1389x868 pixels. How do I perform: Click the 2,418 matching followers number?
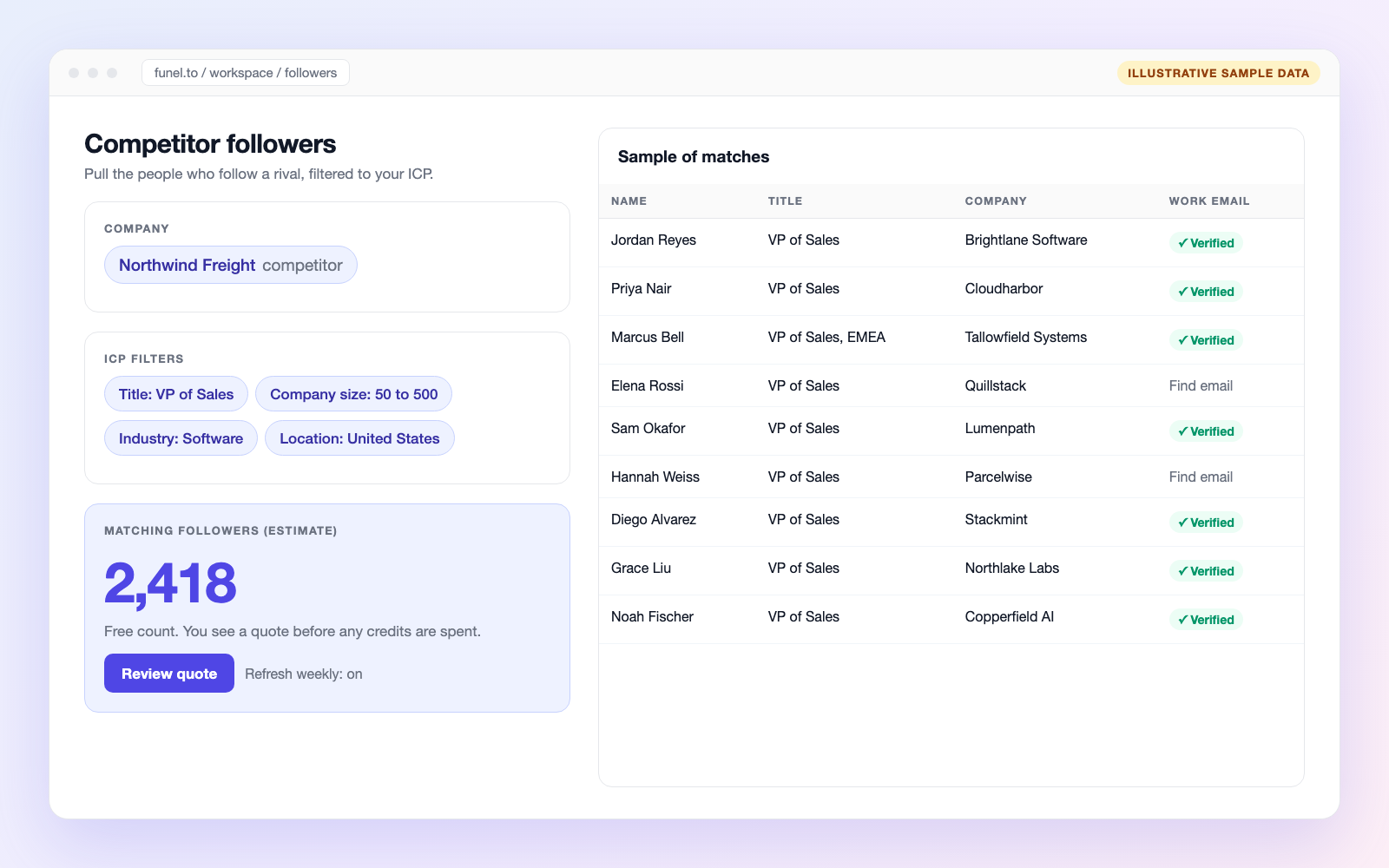170,582
